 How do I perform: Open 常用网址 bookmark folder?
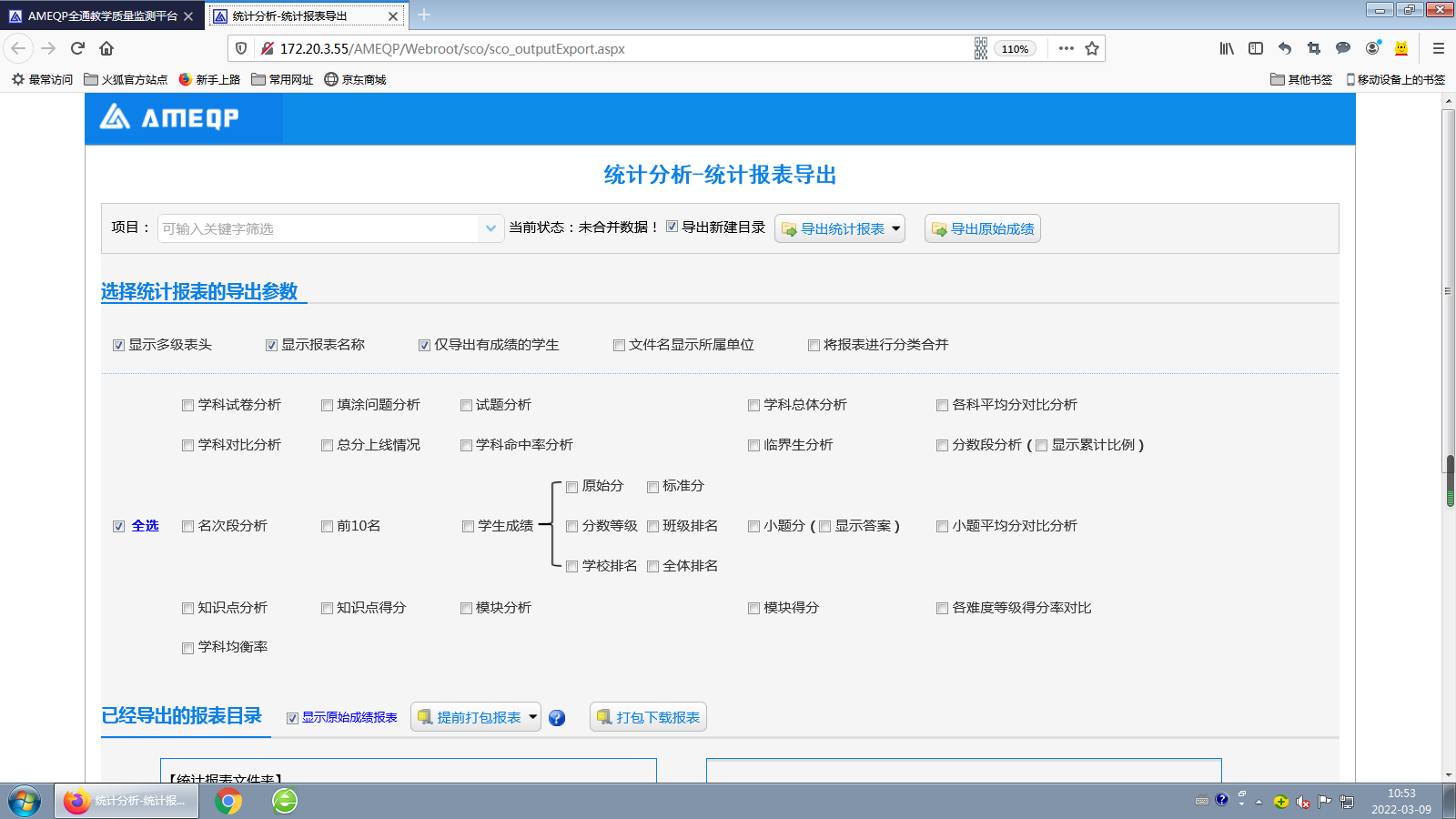[x=282, y=79]
